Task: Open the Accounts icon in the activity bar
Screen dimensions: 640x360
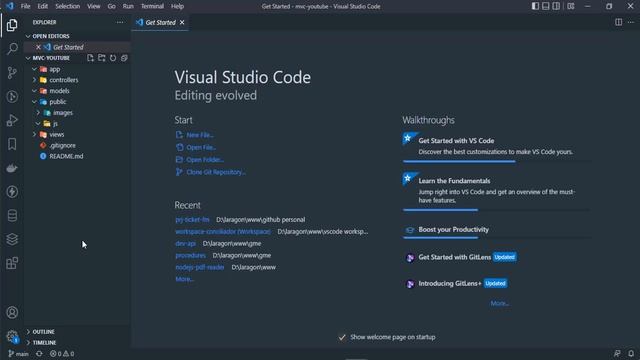Action: click(12, 313)
